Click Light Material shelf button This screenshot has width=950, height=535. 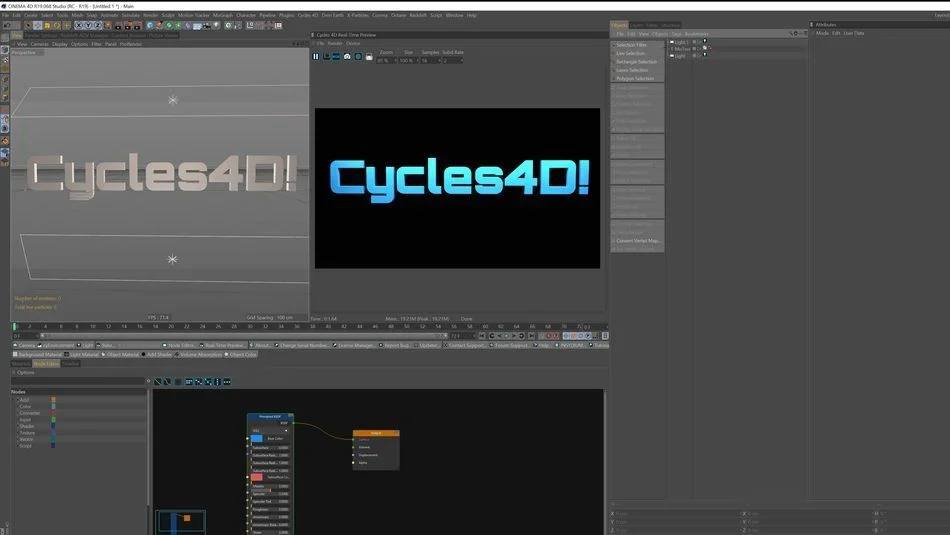point(81,354)
